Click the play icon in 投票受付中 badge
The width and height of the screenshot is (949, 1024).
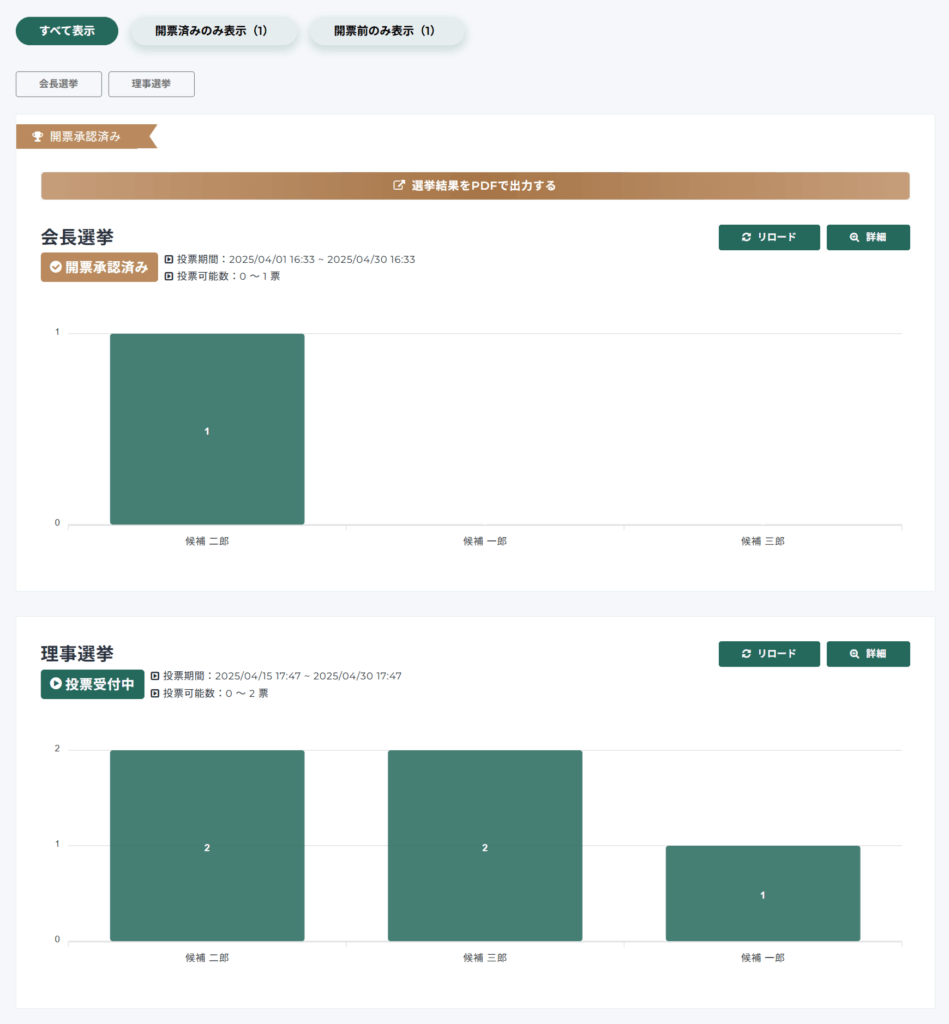click(56, 683)
